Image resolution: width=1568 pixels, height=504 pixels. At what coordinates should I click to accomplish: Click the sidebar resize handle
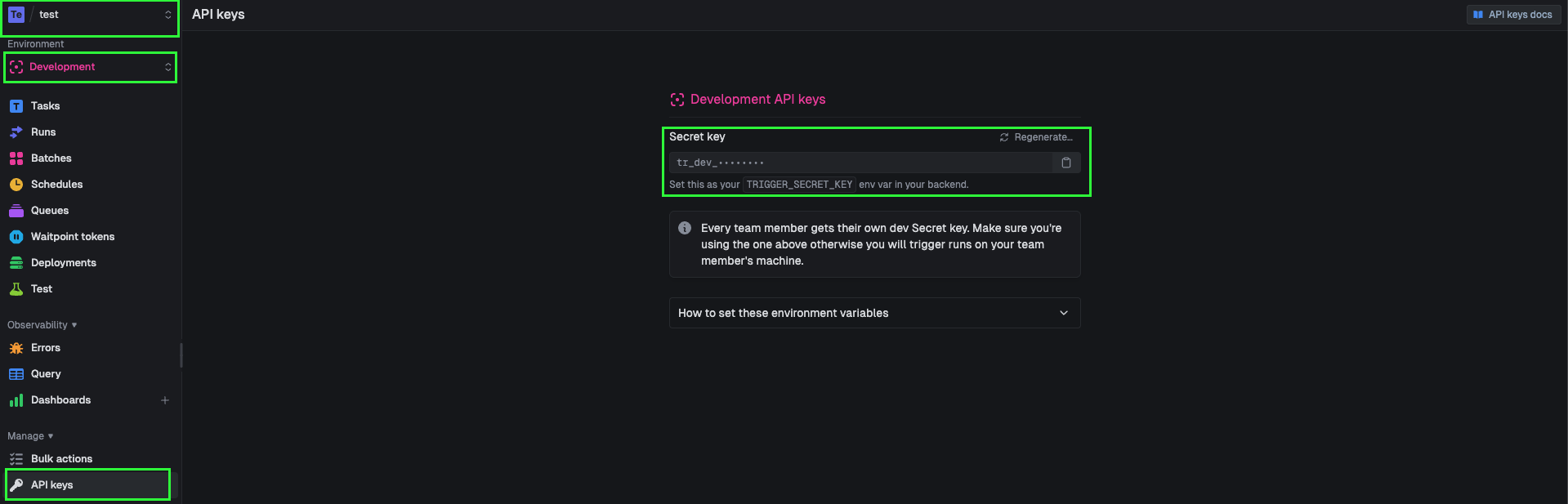pos(181,355)
